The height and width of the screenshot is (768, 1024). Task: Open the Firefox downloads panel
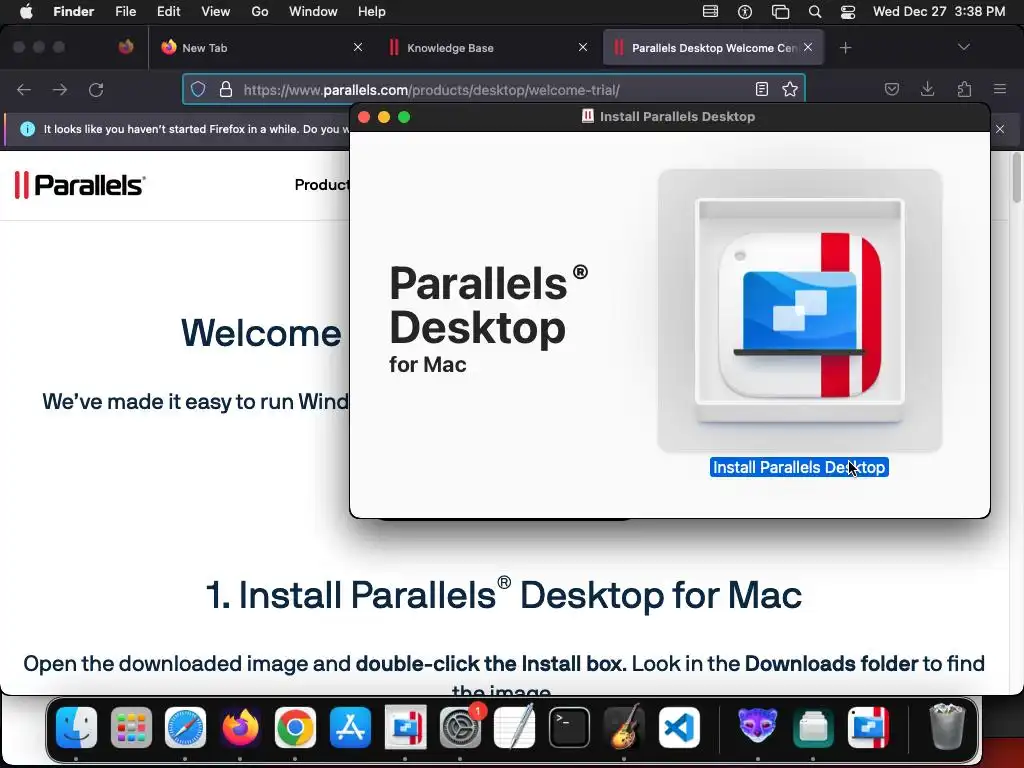click(927, 89)
